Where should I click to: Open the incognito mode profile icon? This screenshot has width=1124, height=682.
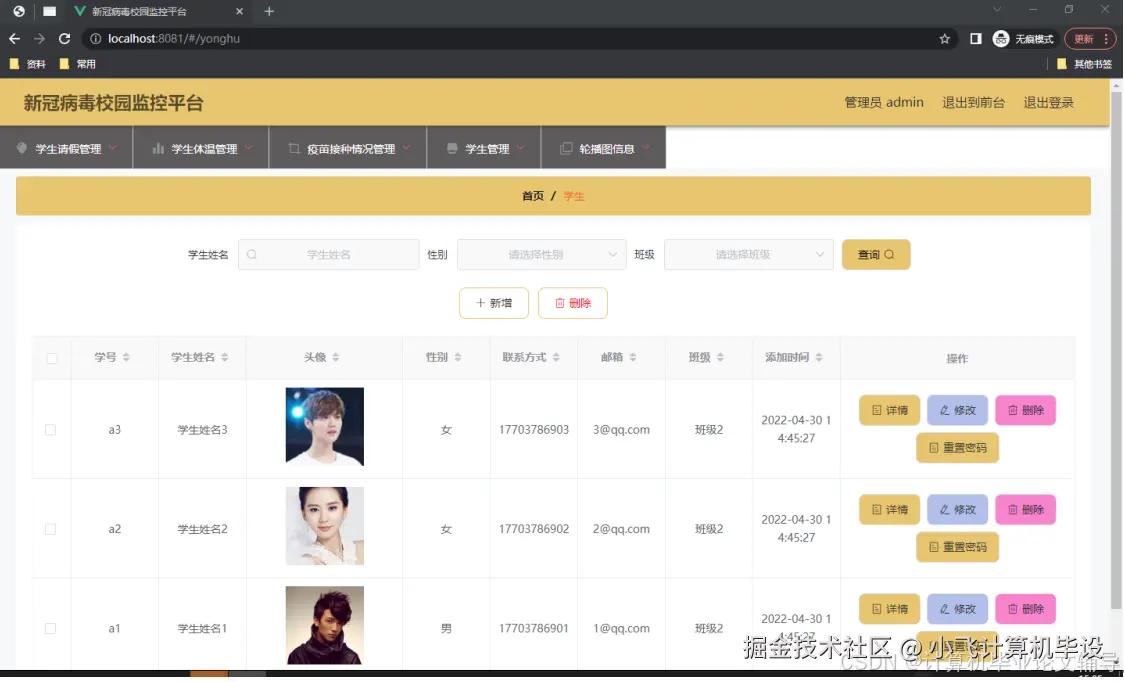1001,39
